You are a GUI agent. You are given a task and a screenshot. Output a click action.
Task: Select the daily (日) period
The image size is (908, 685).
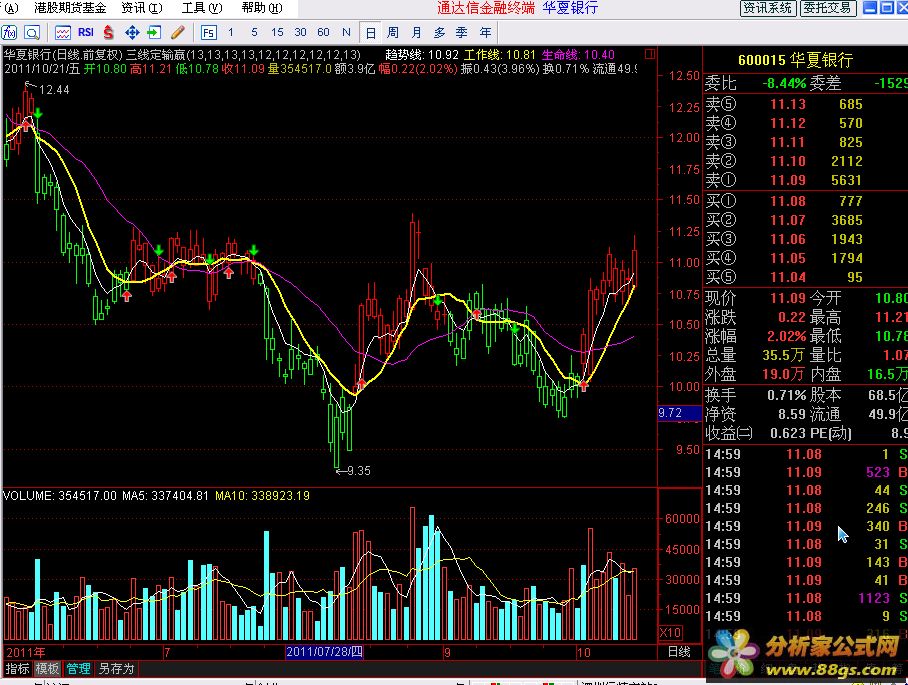pos(371,33)
